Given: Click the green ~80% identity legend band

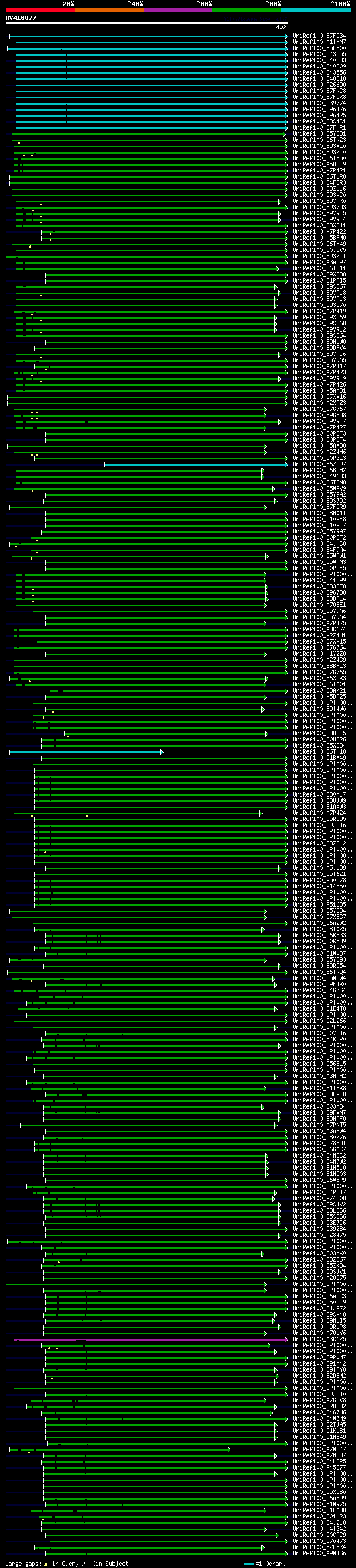Looking at the screenshot, I should pos(247,10).
